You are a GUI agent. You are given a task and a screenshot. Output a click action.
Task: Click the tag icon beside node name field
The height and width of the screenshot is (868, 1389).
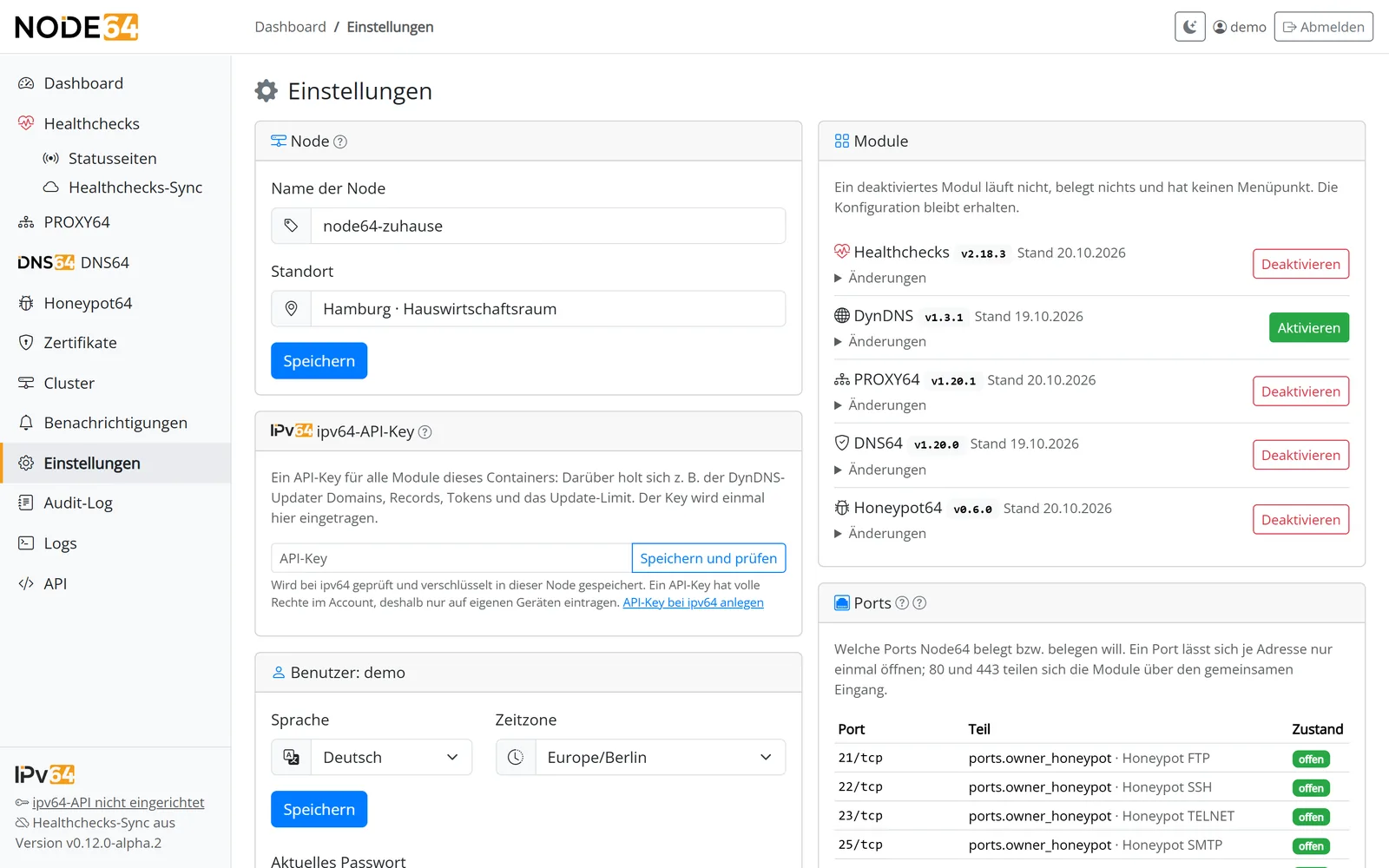tap(292, 226)
